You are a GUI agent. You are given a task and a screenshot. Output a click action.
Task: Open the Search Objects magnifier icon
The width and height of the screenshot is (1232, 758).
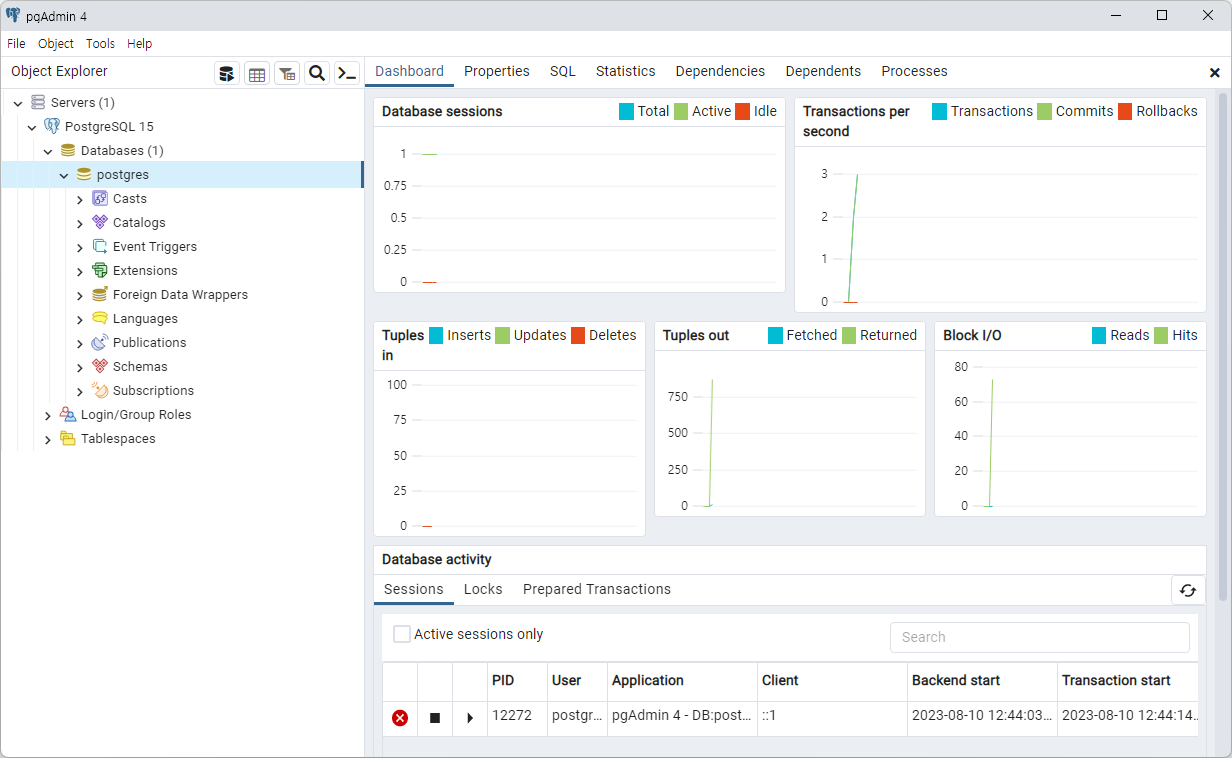click(x=317, y=73)
